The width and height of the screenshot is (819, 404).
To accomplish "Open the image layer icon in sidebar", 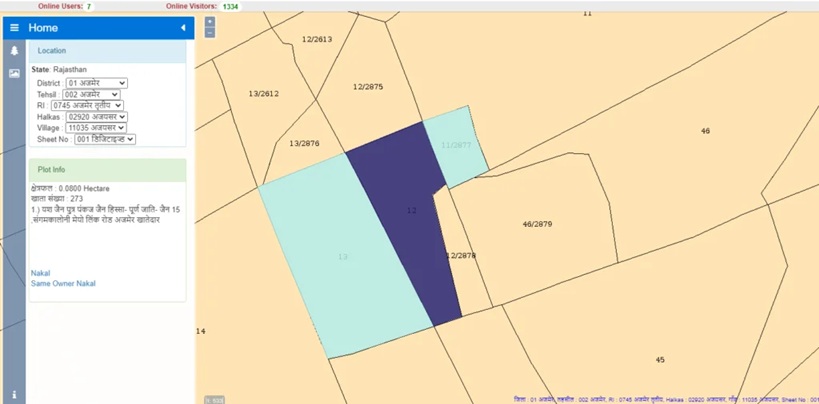I will click(x=14, y=74).
